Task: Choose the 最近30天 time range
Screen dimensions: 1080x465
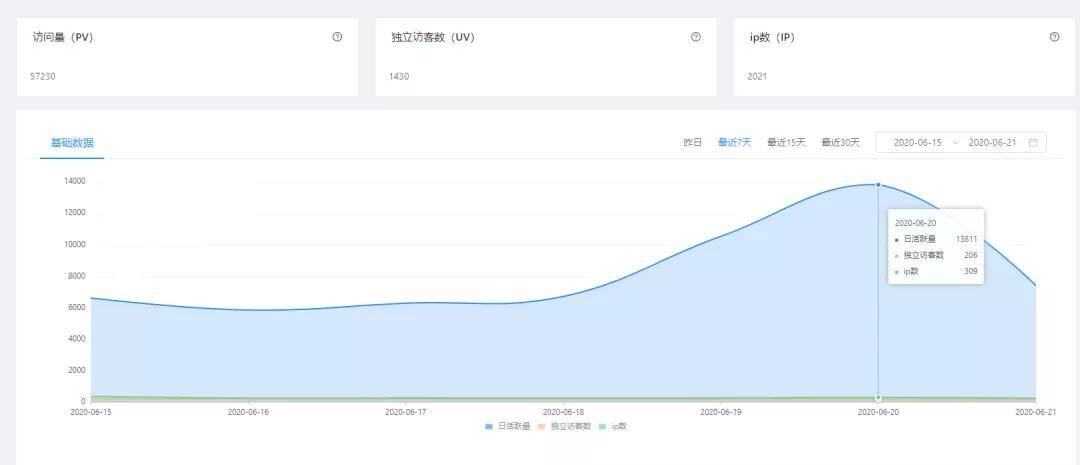Action: point(840,143)
